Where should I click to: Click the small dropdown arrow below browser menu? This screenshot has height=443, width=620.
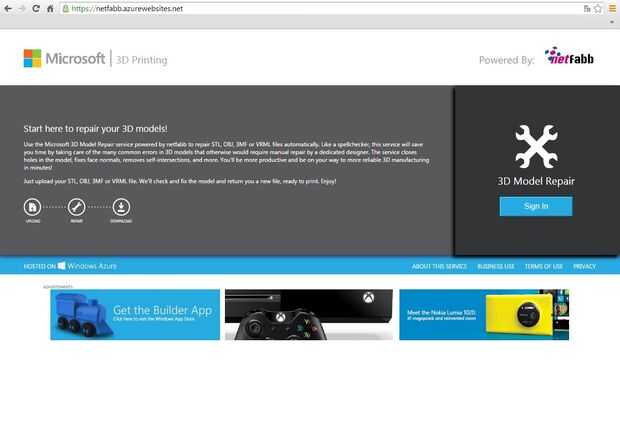click(x=612, y=22)
